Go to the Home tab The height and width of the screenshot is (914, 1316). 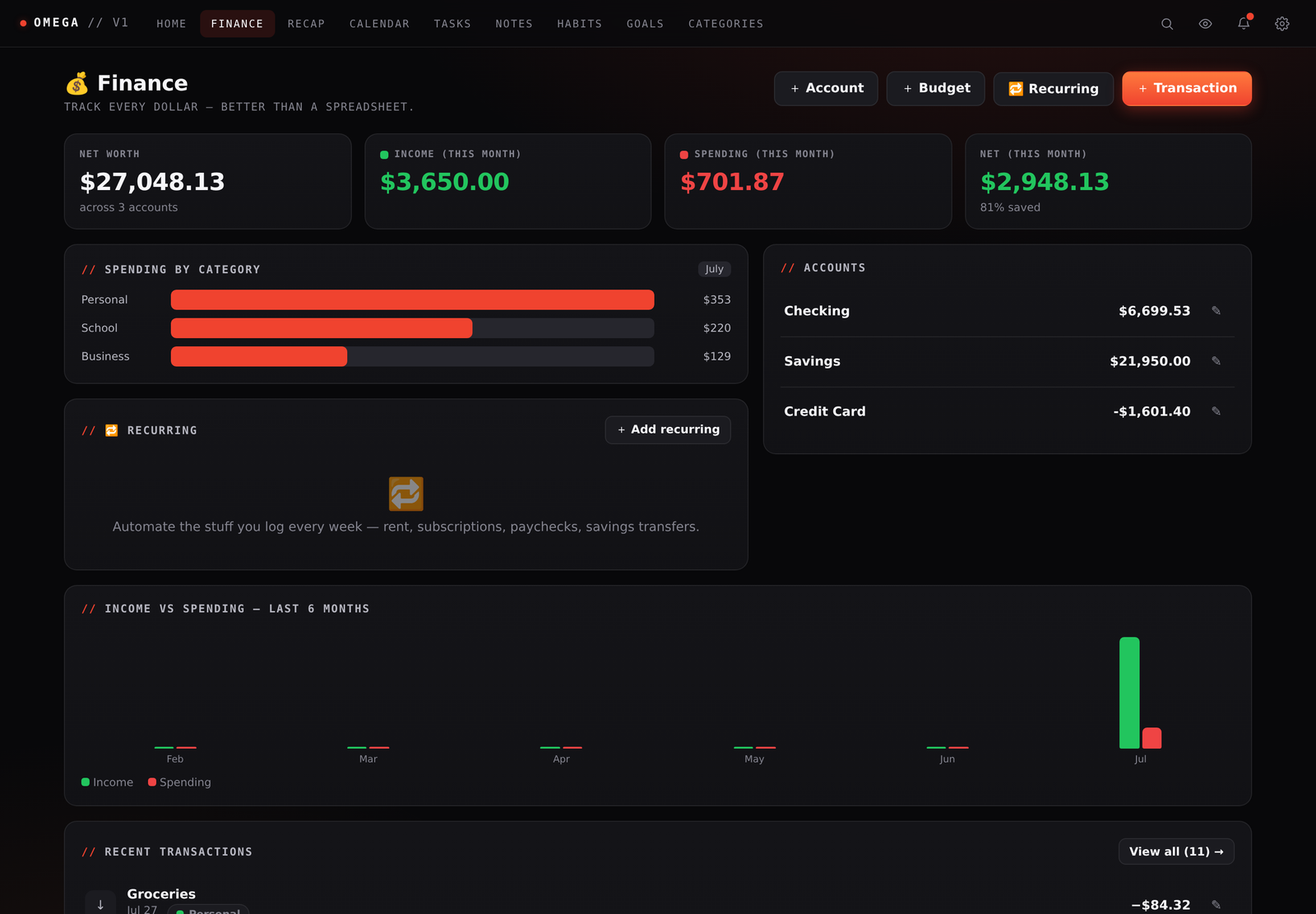pos(171,24)
